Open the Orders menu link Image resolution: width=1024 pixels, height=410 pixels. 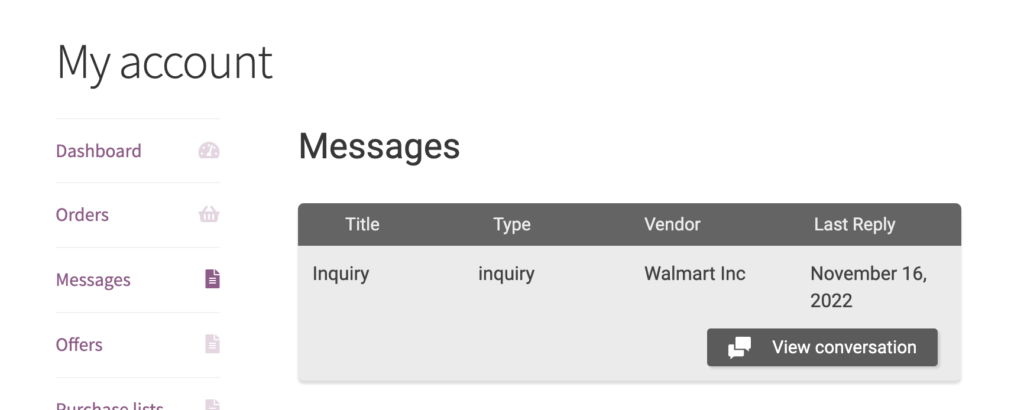(x=82, y=215)
